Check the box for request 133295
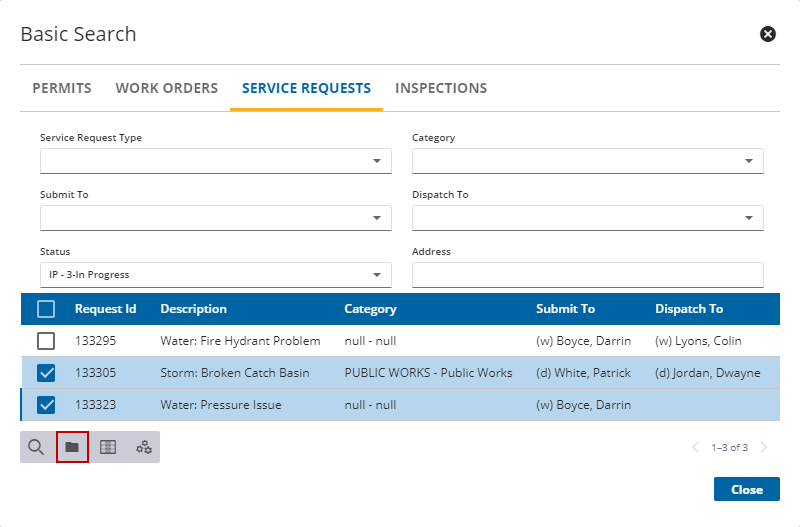 pos(46,341)
